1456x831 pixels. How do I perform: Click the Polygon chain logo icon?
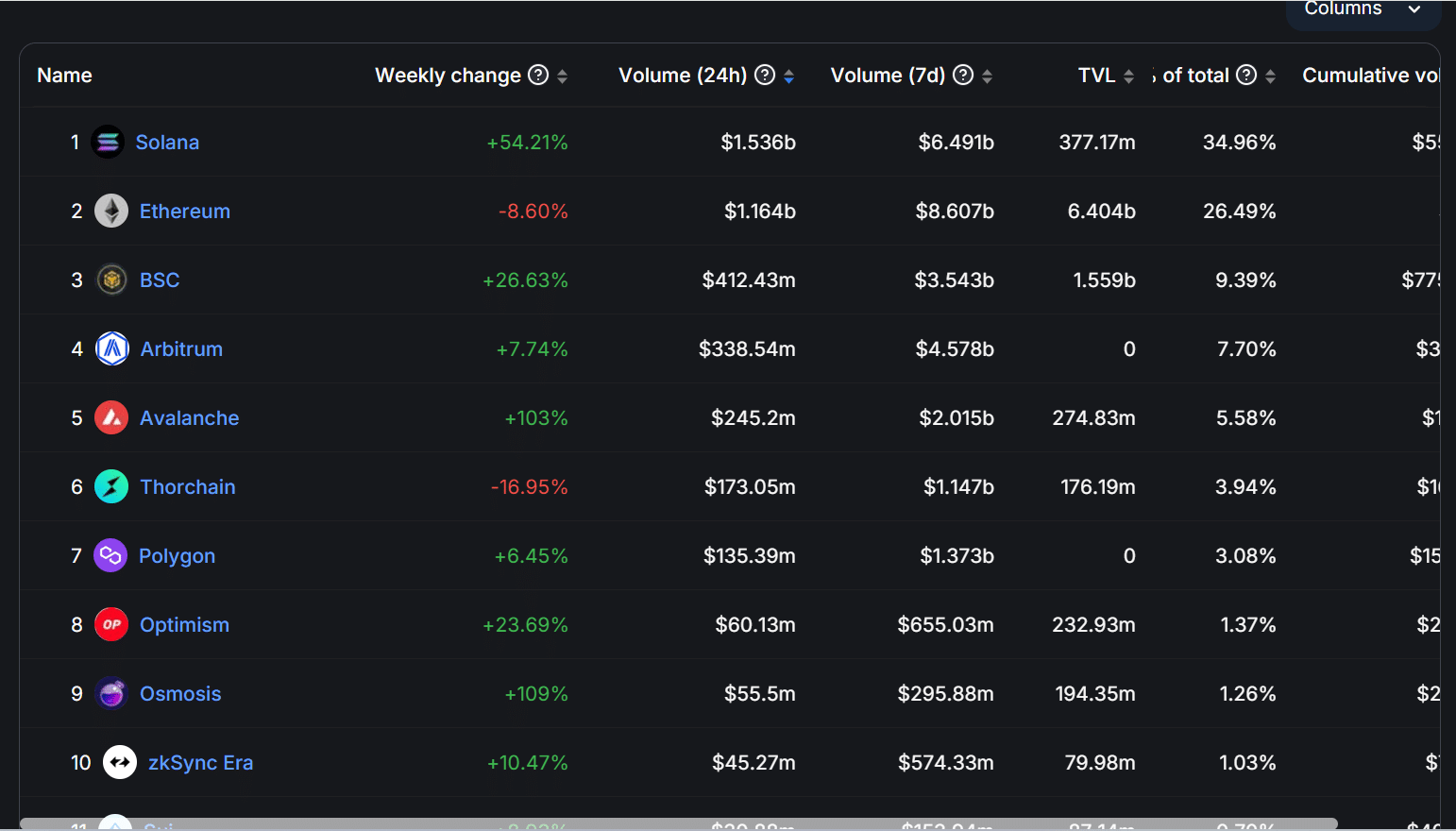pyautogui.click(x=110, y=555)
